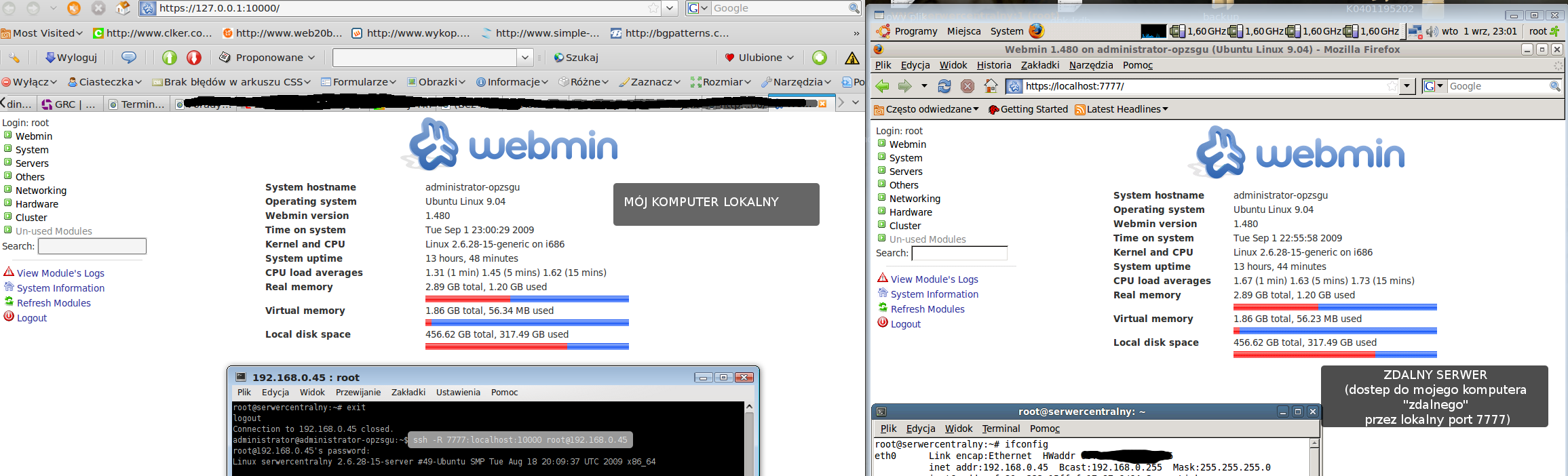
Task: Bookmark 127.0.0.1:10000 with the address bar star
Action: [653, 8]
